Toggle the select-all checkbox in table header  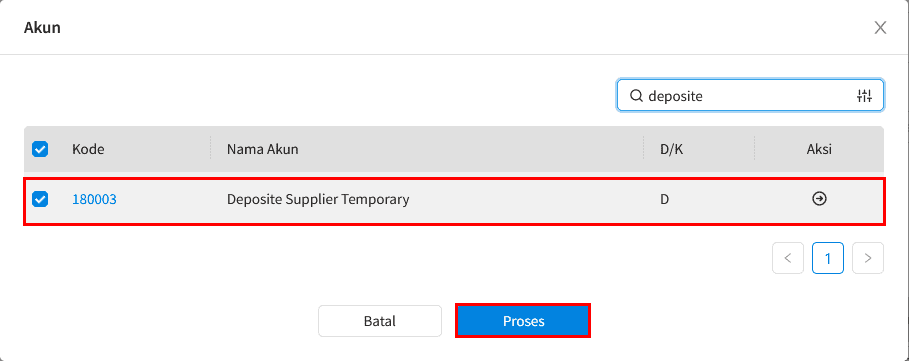tap(40, 149)
